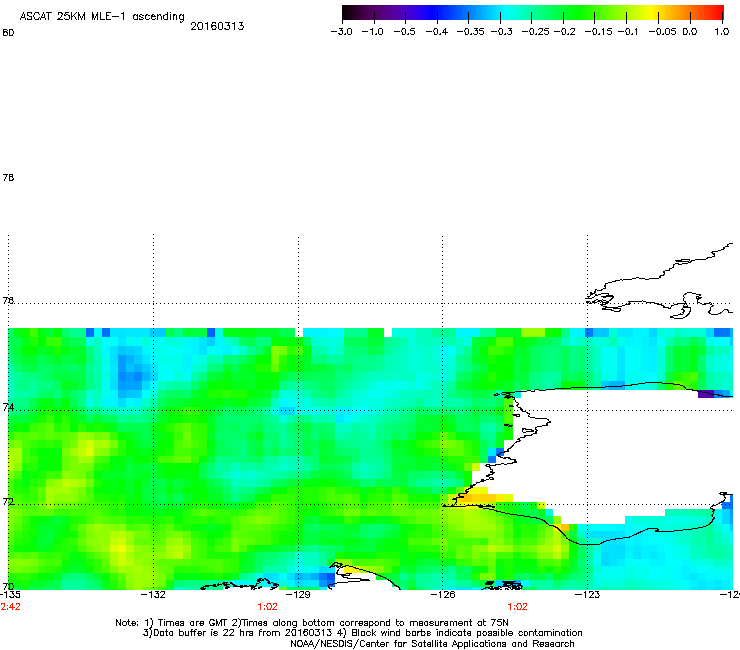Click the -0.25 color scale label
This screenshot has width=740, height=650.
(536, 32)
